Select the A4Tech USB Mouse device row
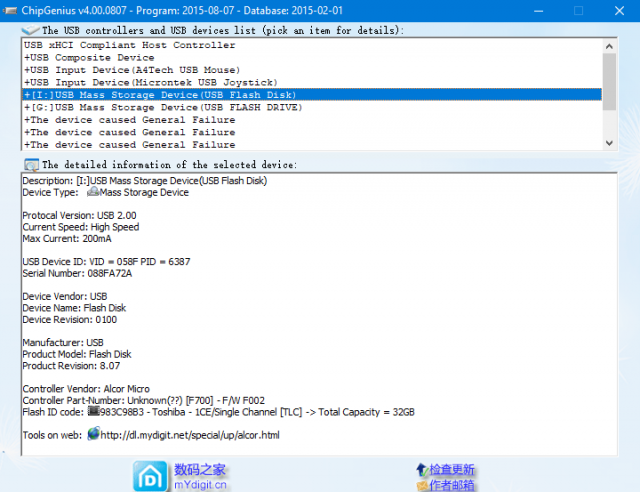Image resolution: width=640 pixels, height=492 pixels. [312, 70]
